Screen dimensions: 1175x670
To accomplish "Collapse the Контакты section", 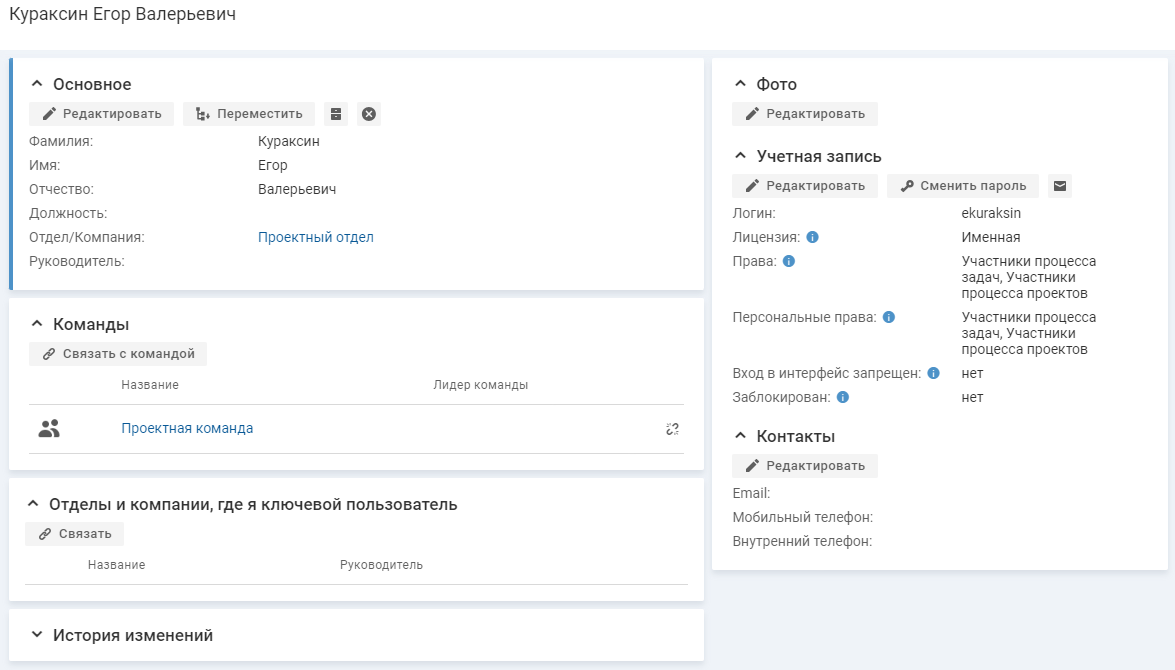I will (741, 436).
